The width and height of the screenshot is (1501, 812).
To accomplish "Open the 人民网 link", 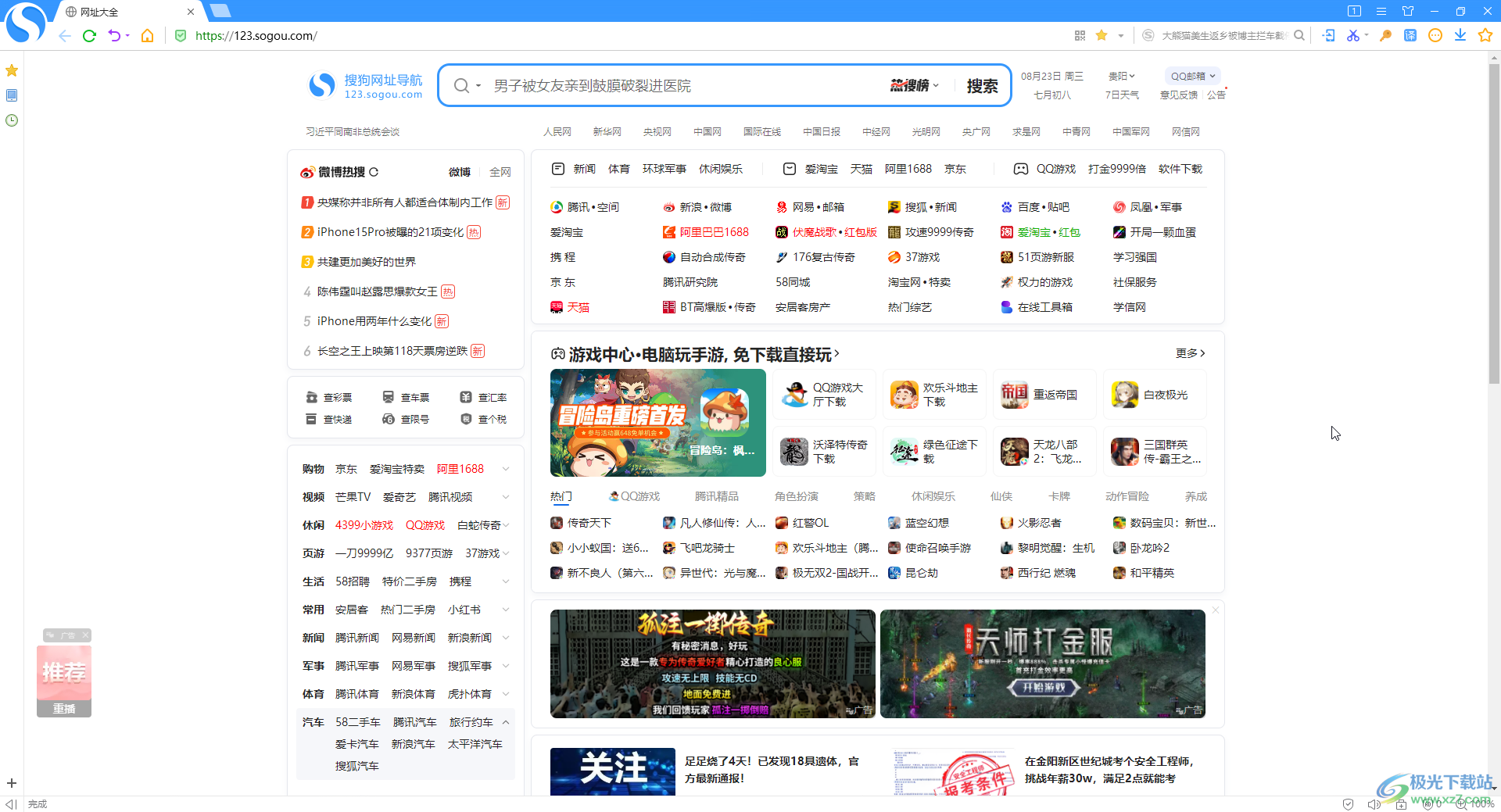I will (x=557, y=132).
